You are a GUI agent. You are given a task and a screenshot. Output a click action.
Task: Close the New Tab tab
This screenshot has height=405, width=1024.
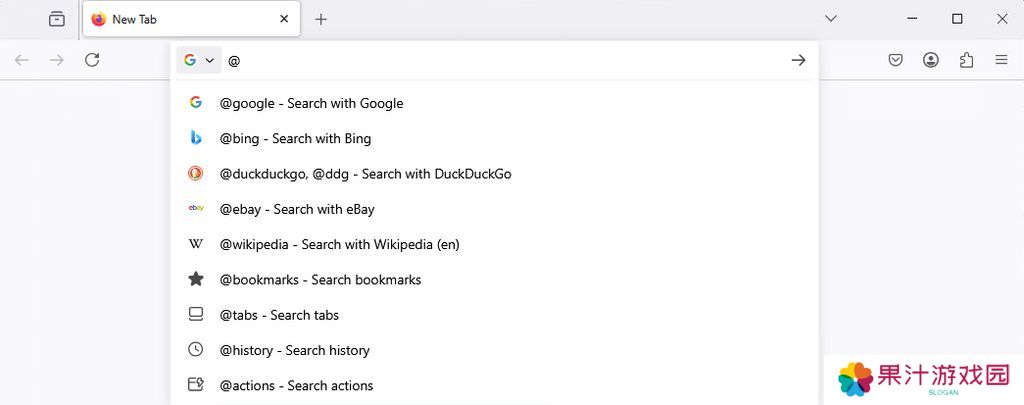284,20
